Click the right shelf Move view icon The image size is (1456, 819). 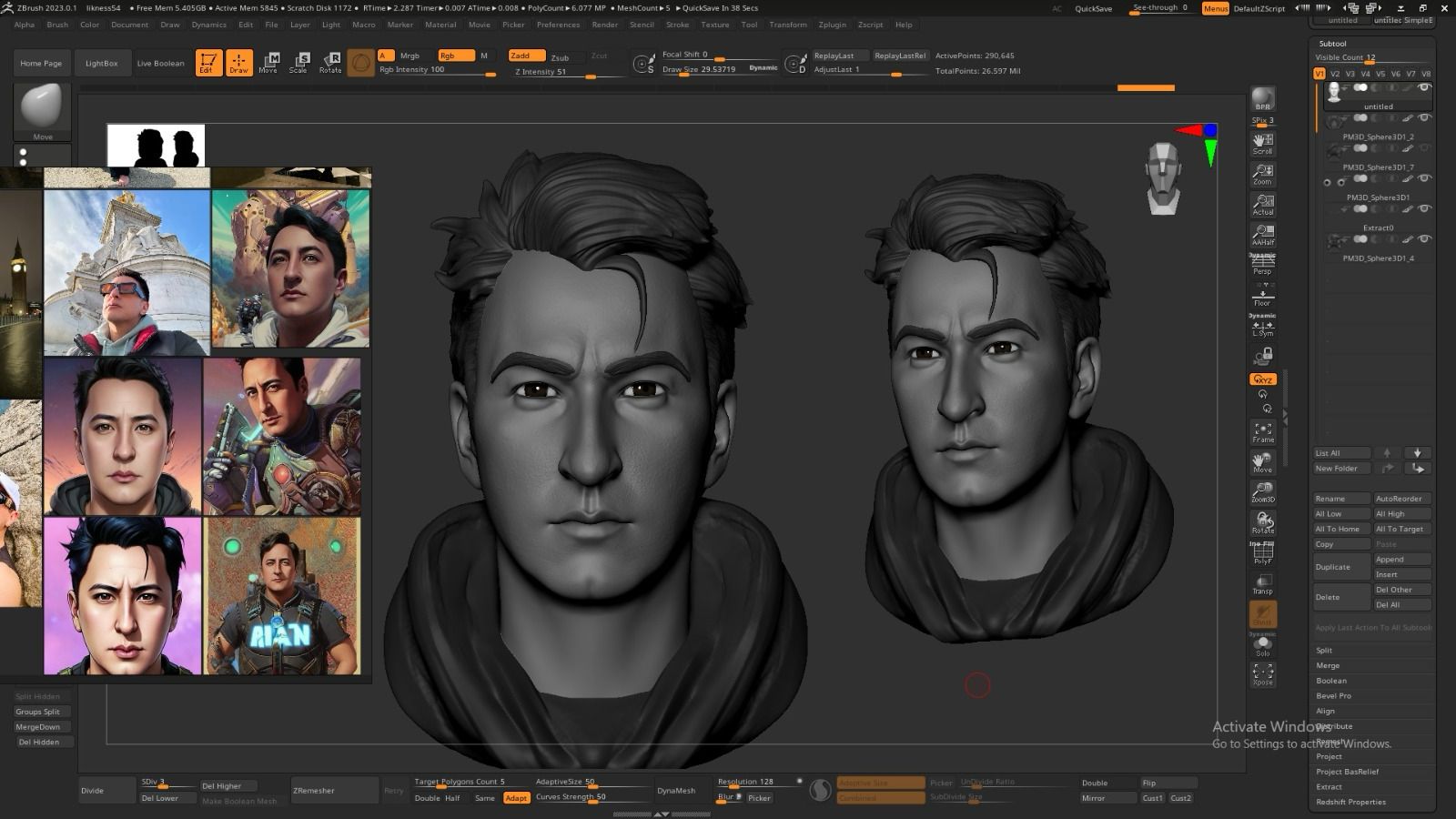(x=1263, y=462)
